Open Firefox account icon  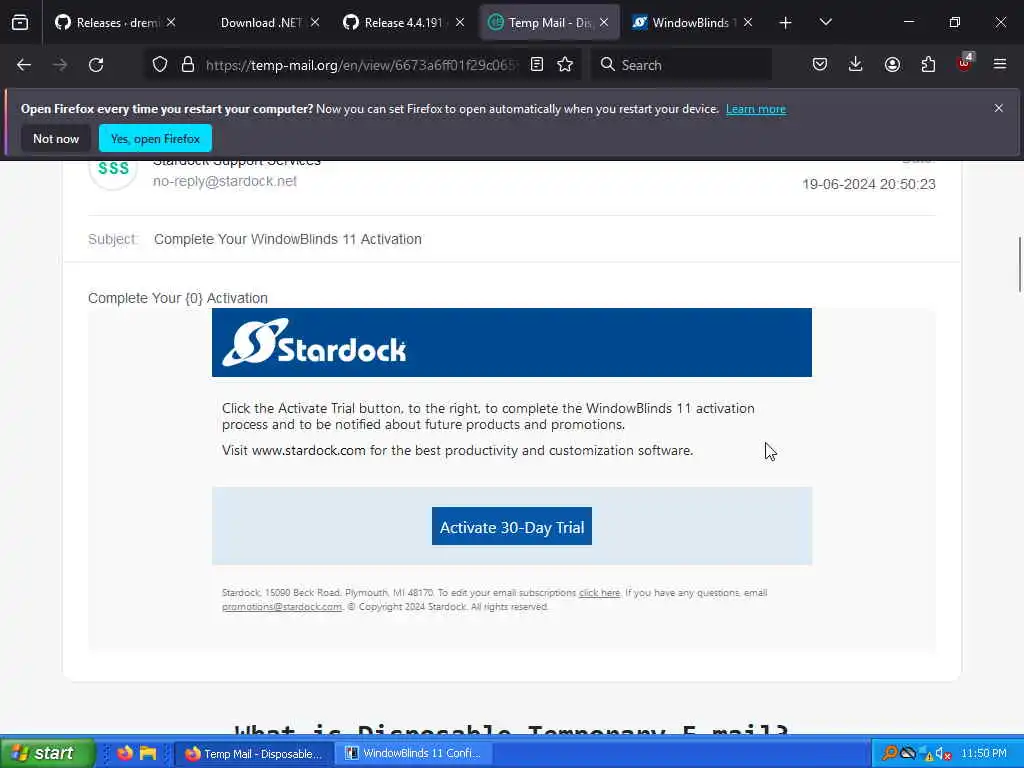tap(892, 65)
